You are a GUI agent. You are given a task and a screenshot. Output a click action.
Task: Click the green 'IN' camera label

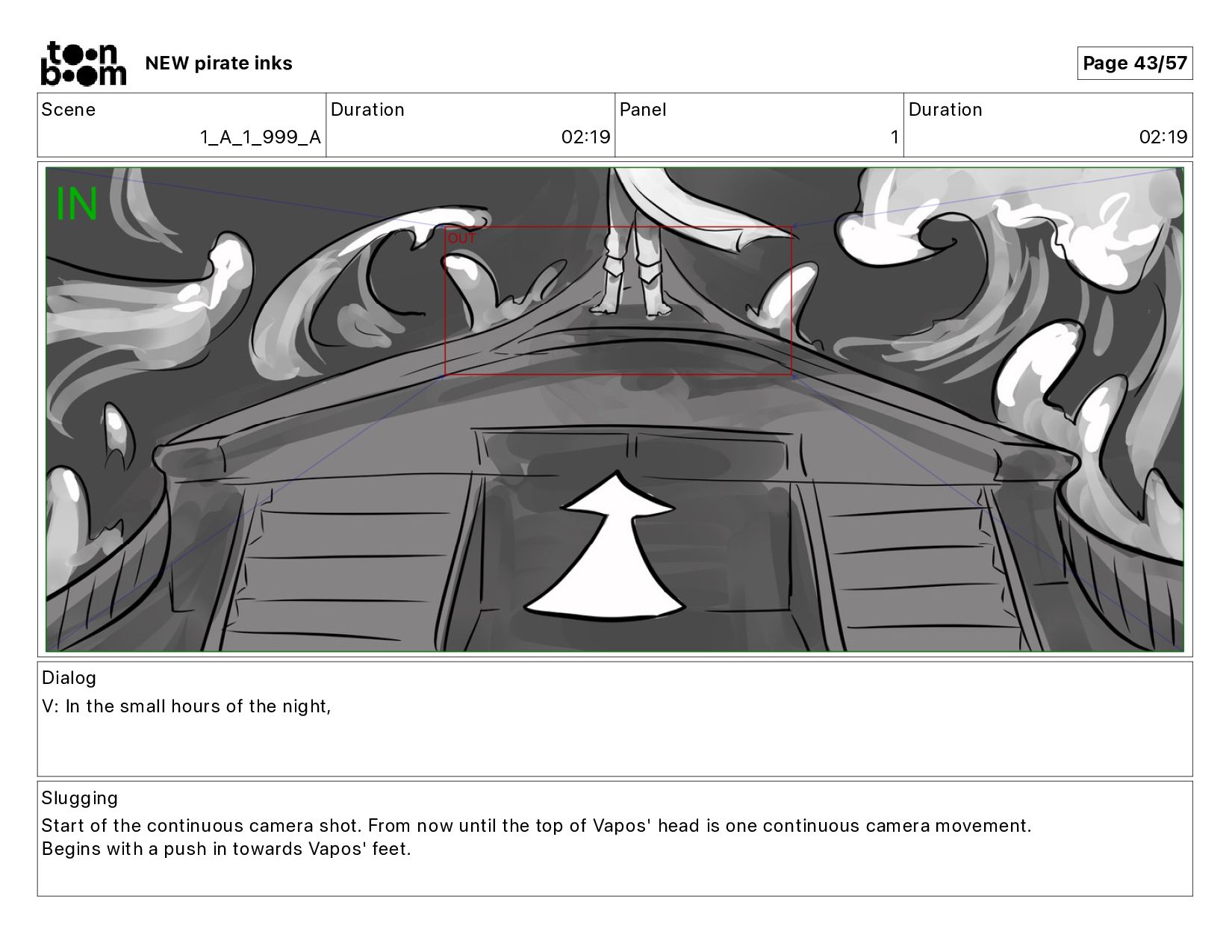pyautogui.click(x=77, y=204)
